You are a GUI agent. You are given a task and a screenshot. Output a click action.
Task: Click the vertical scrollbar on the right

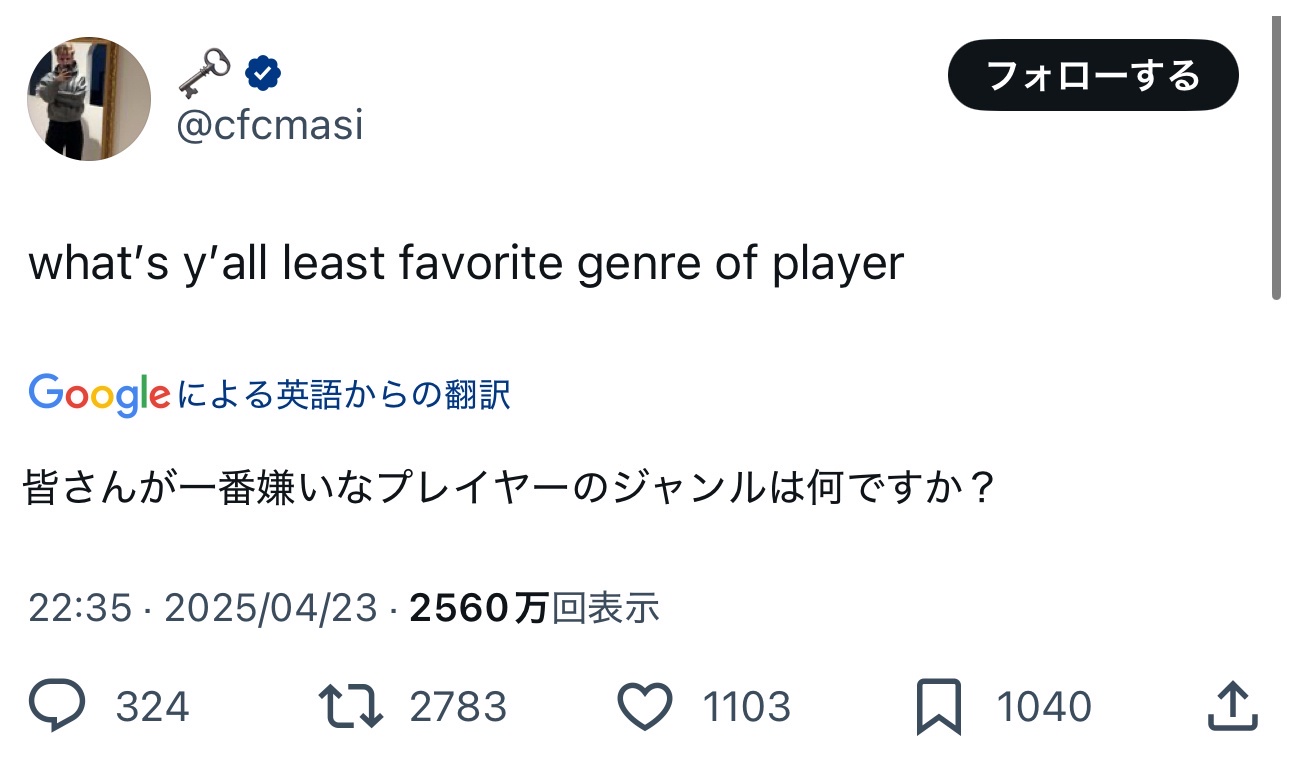[1276, 160]
